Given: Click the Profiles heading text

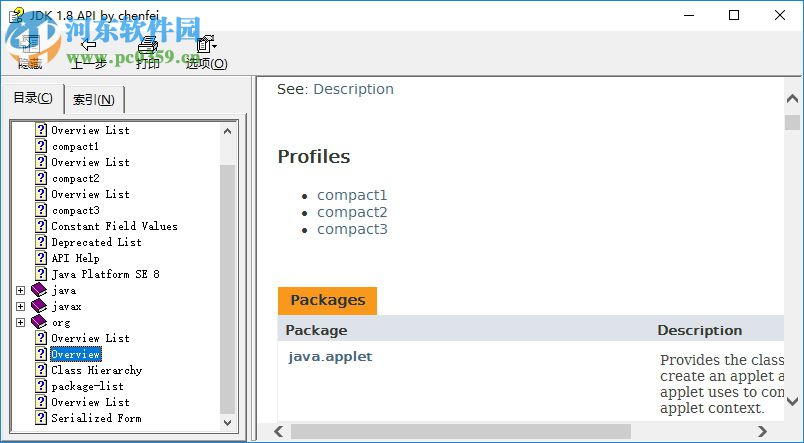Looking at the screenshot, I should click(x=314, y=156).
